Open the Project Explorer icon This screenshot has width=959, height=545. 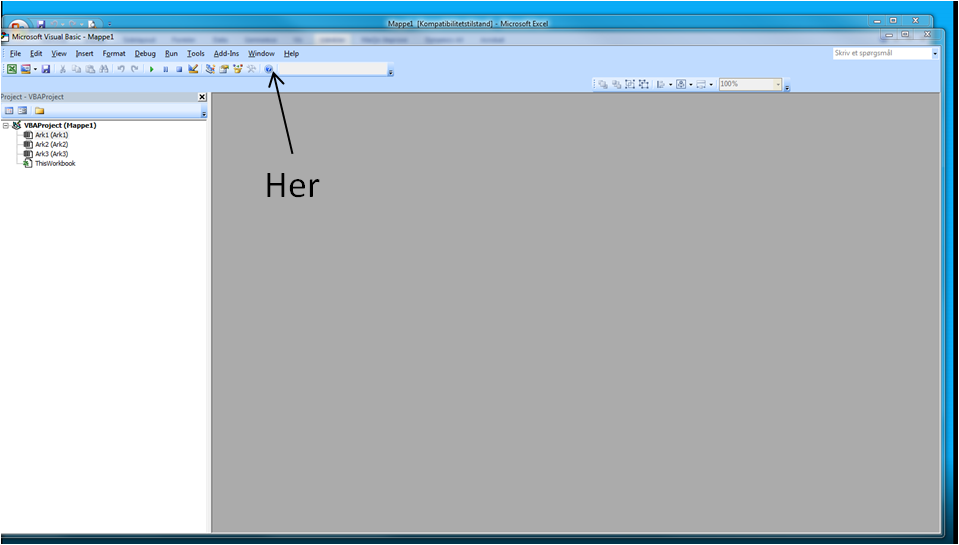point(210,69)
